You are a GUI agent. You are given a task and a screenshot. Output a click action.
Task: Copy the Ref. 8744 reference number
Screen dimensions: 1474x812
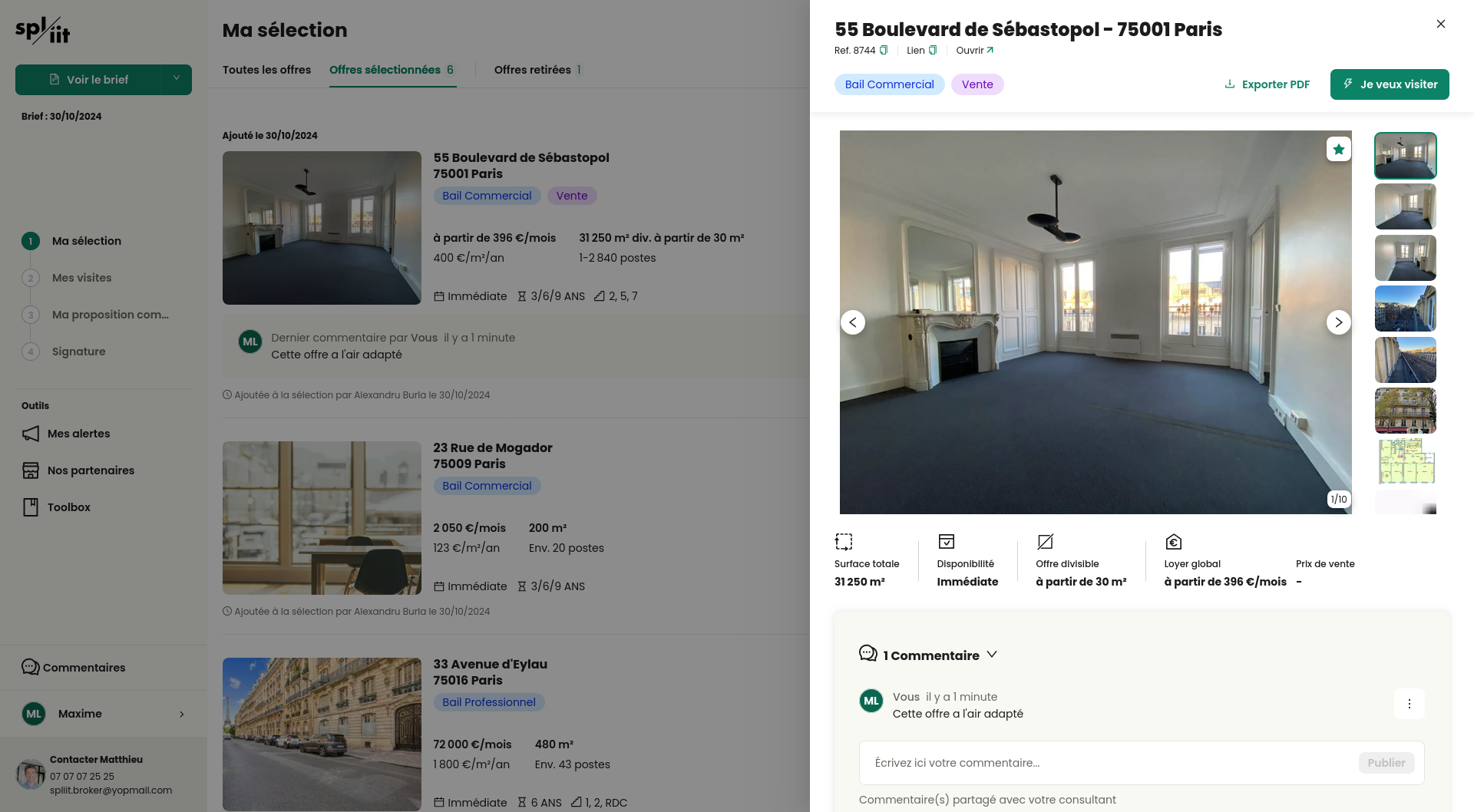coord(884,51)
